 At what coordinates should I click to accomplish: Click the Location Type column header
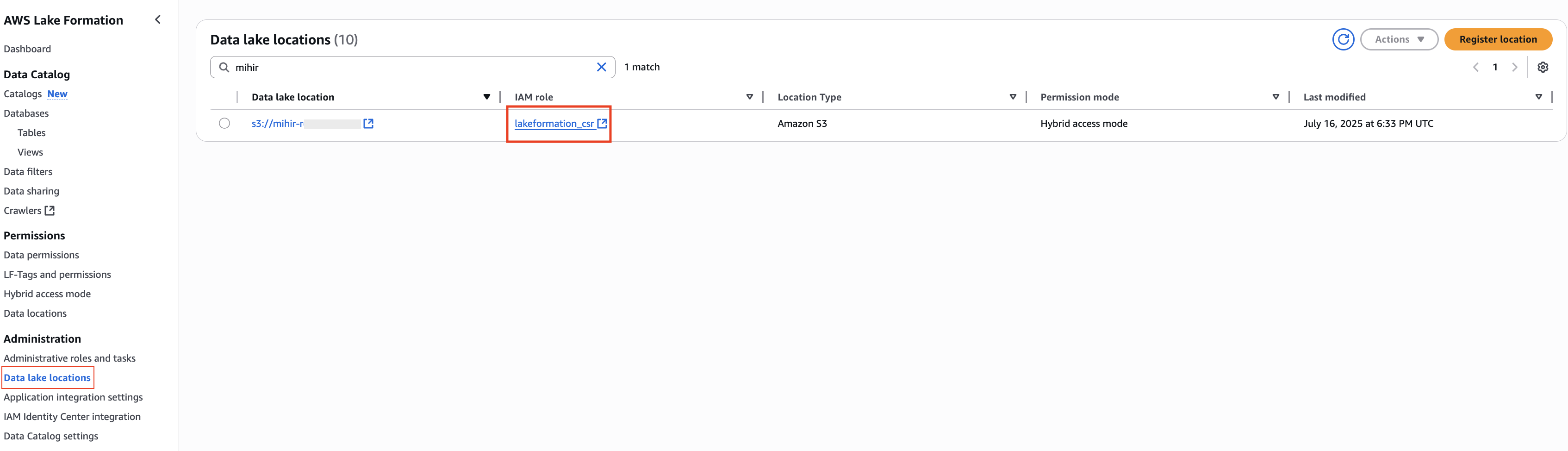[809, 97]
